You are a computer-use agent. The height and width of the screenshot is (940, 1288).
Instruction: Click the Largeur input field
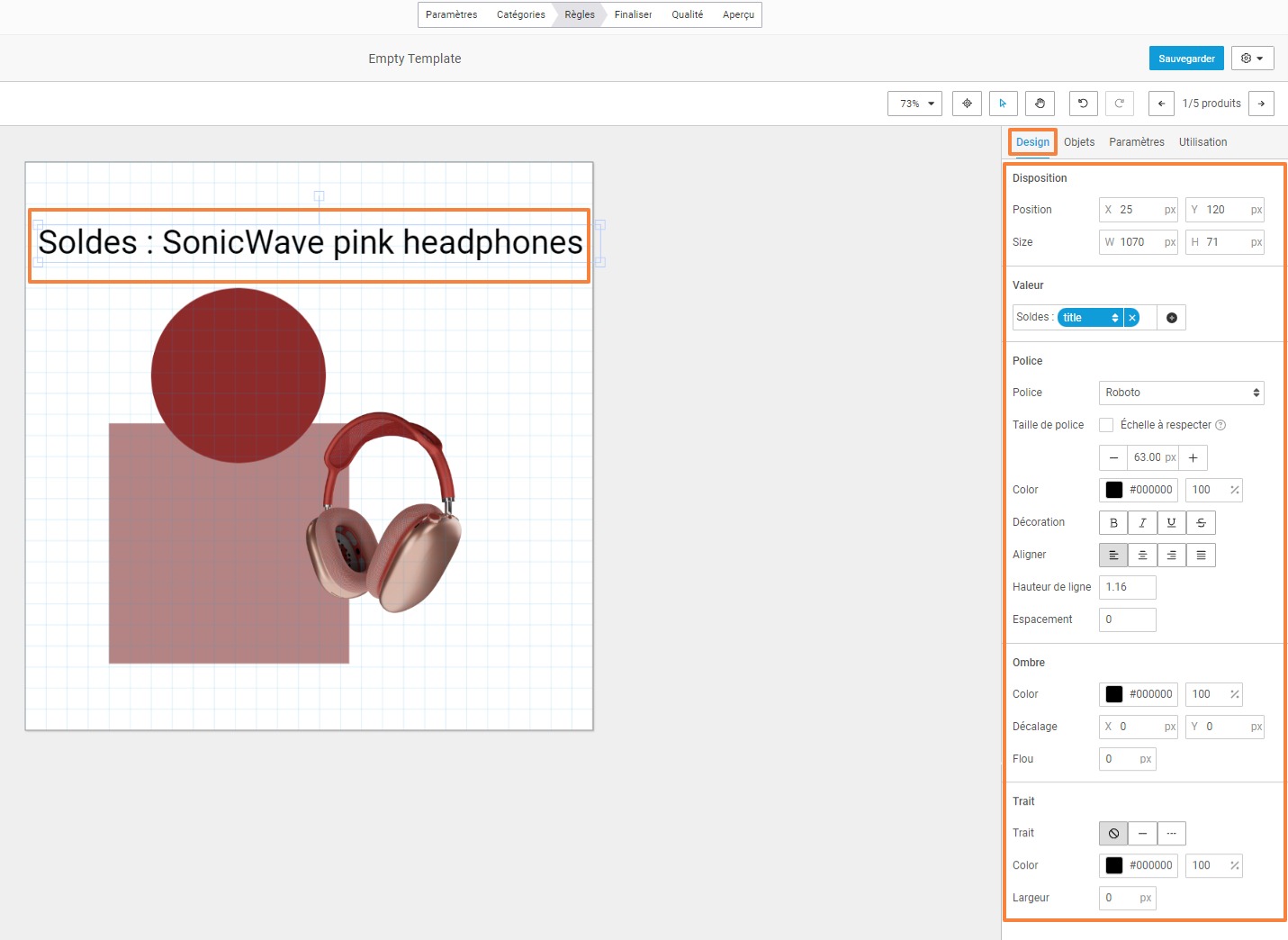1128,898
